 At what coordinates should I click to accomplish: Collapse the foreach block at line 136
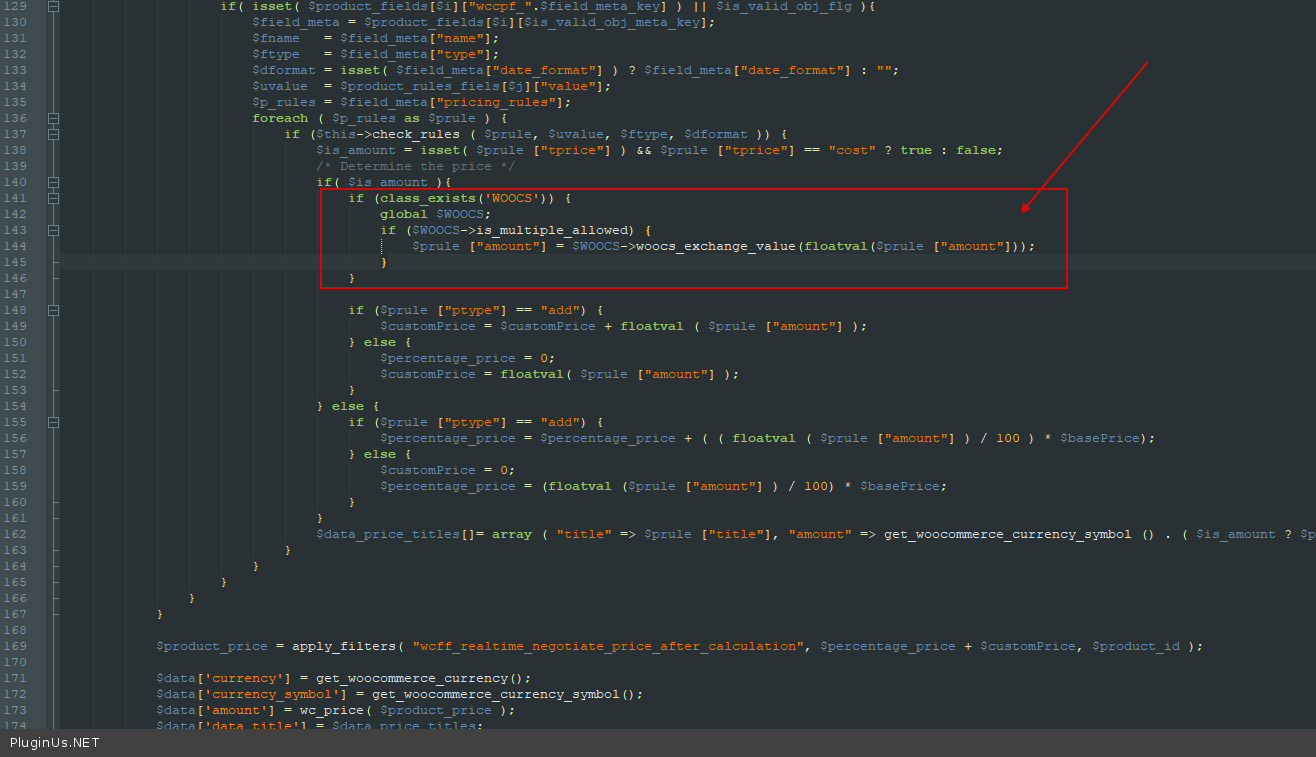click(x=54, y=118)
